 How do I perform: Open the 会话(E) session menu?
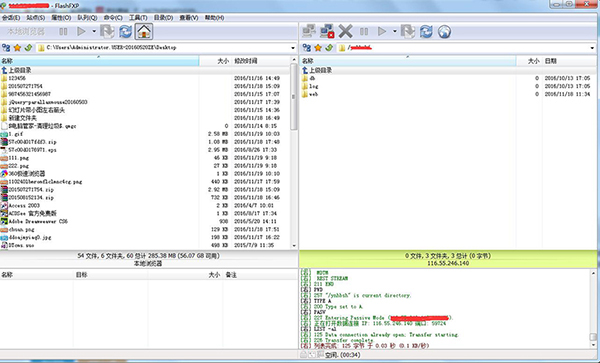11,18
